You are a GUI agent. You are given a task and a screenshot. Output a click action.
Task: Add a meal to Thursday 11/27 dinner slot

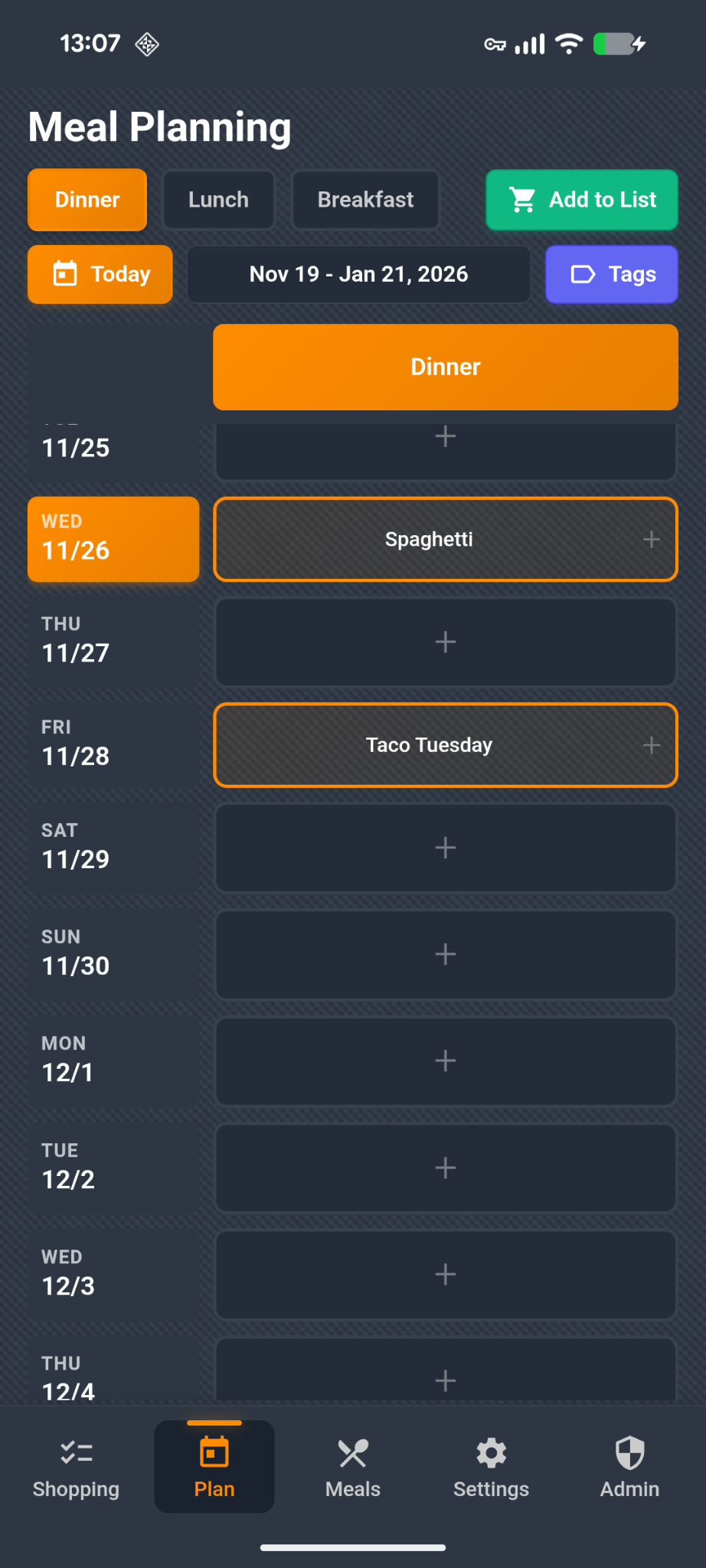click(445, 642)
